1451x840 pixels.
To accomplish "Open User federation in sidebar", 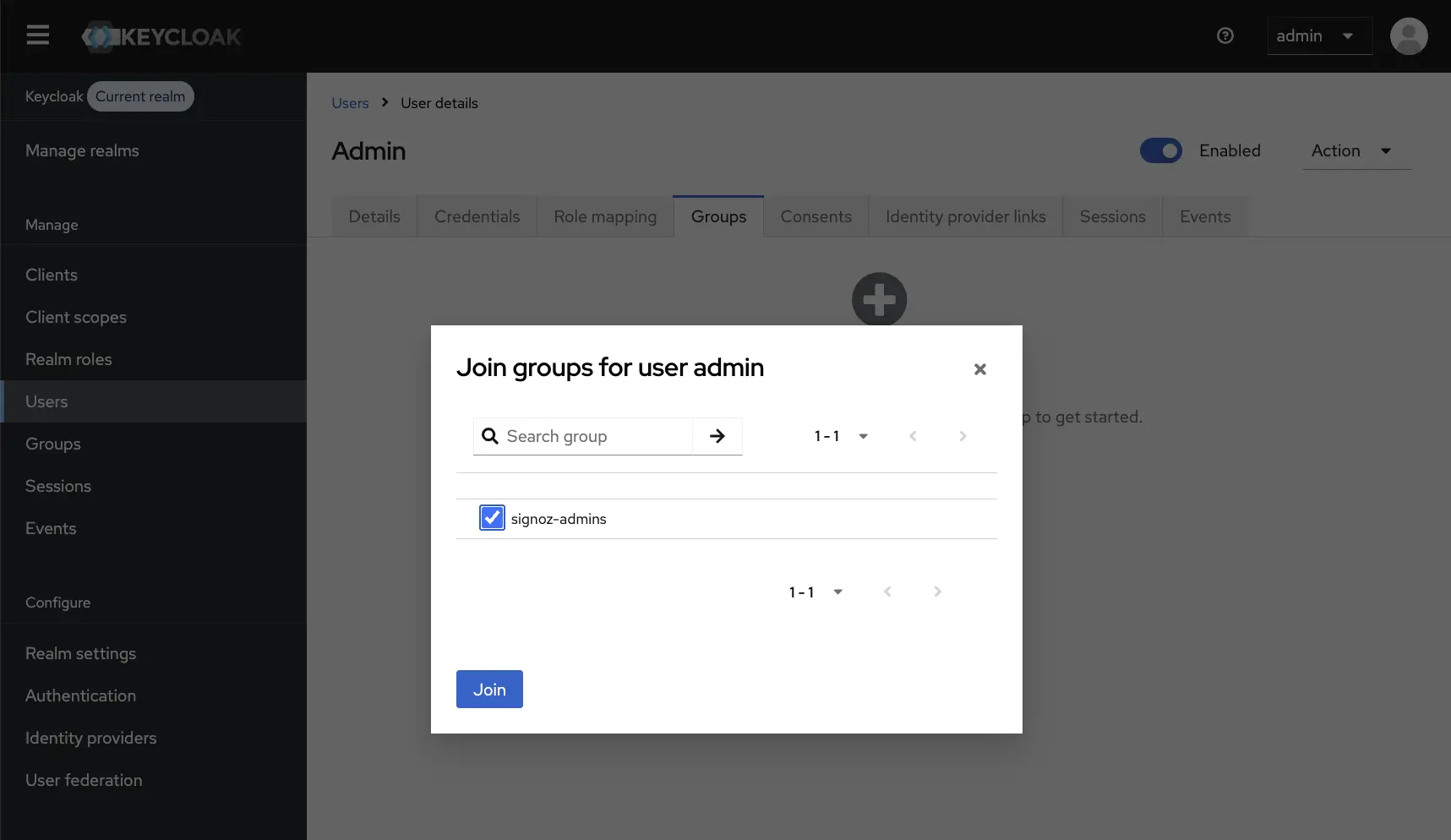I will tap(153, 780).
